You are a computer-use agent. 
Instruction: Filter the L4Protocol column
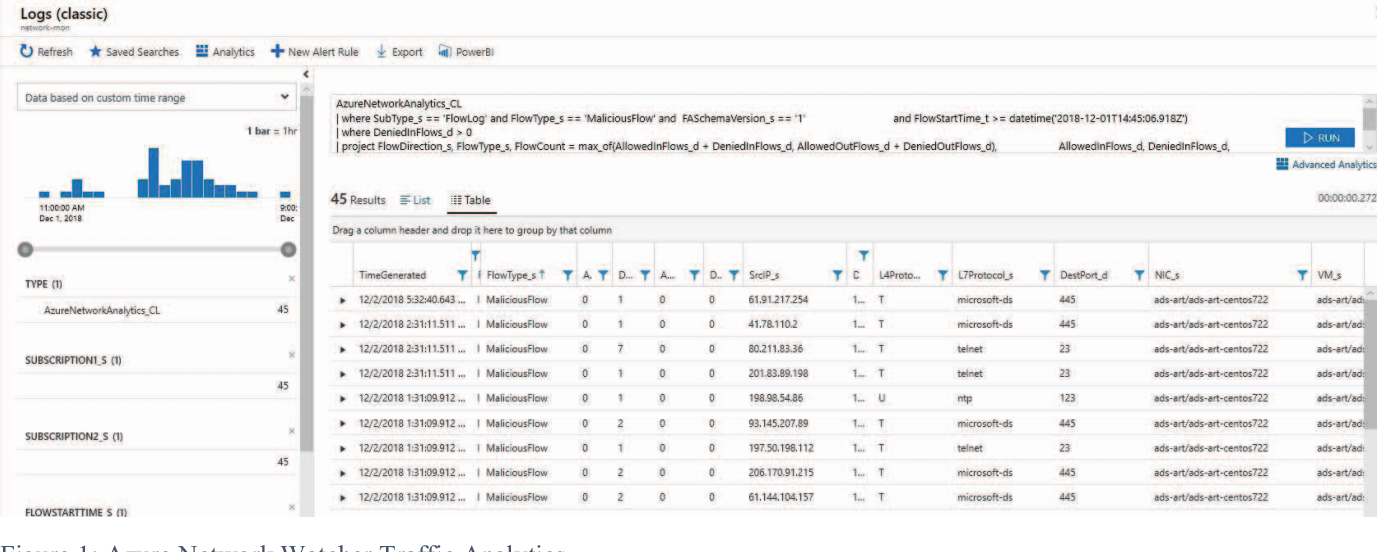pyautogui.click(x=942, y=275)
